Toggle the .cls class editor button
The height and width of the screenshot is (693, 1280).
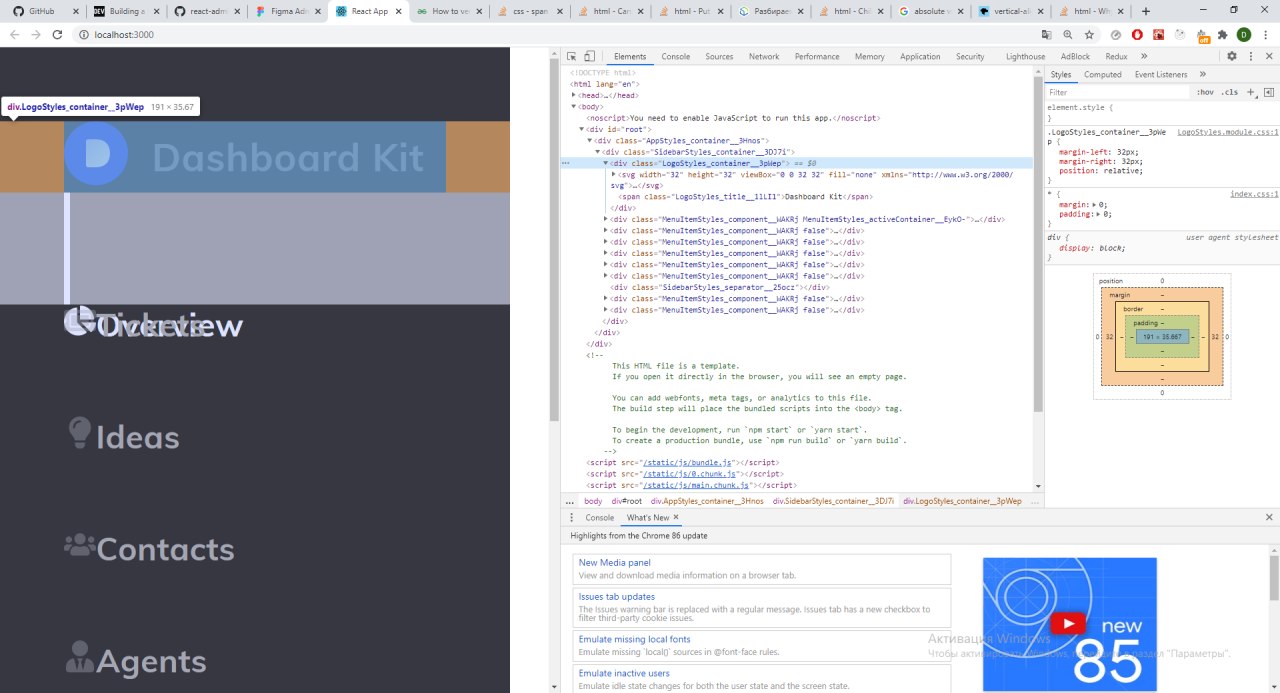[1230, 92]
